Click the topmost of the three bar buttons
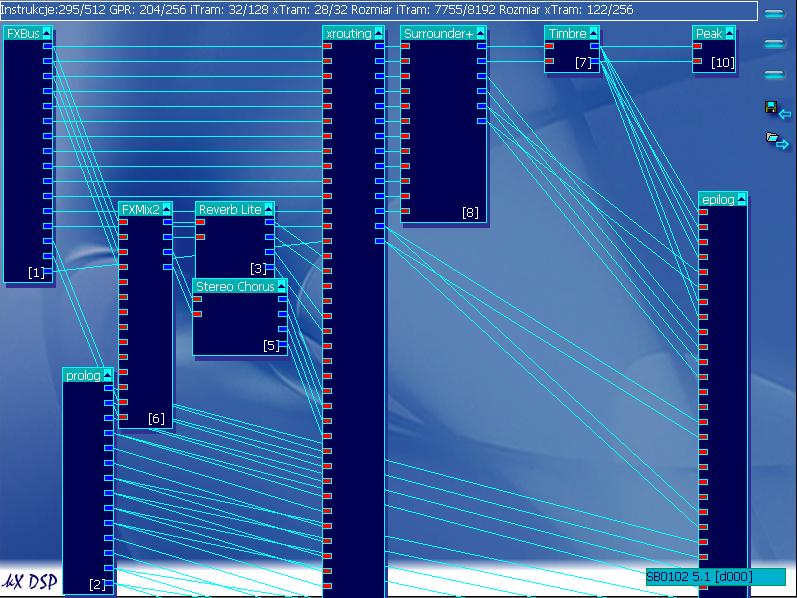This screenshot has height=598, width=797. coord(774,14)
